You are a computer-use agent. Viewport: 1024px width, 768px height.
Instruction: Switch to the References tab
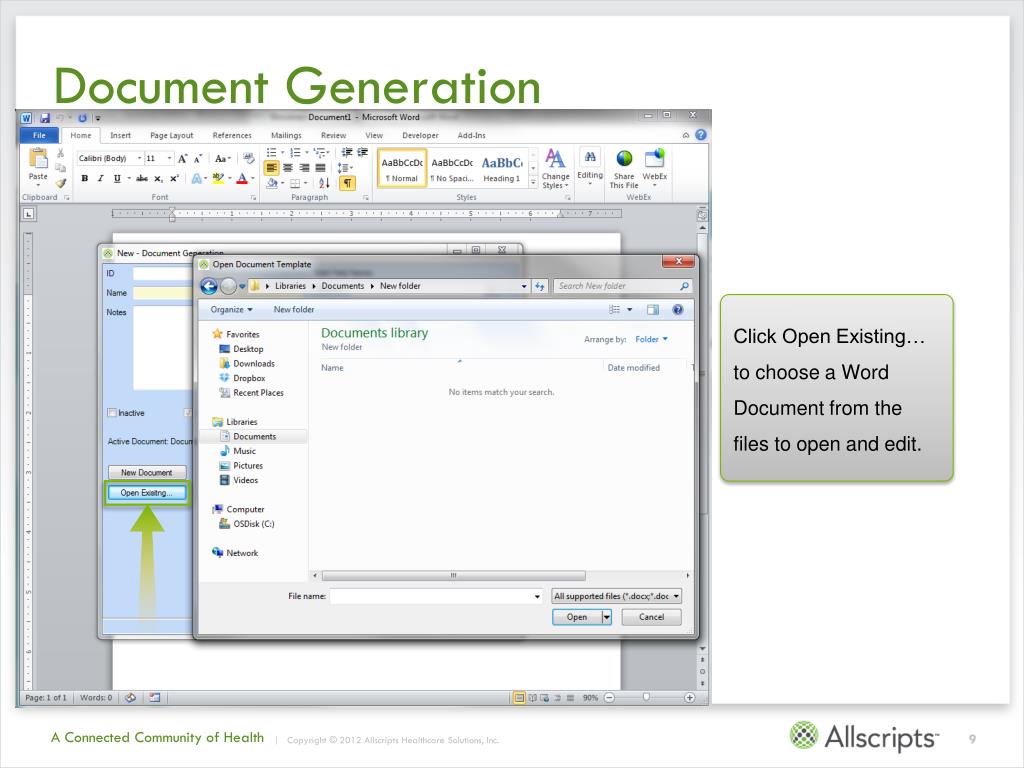(232, 135)
